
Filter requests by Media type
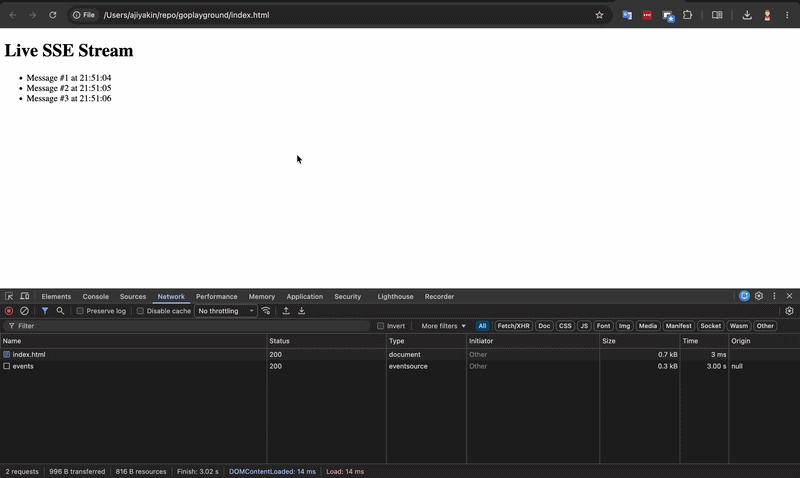click(x=648, y=325)
